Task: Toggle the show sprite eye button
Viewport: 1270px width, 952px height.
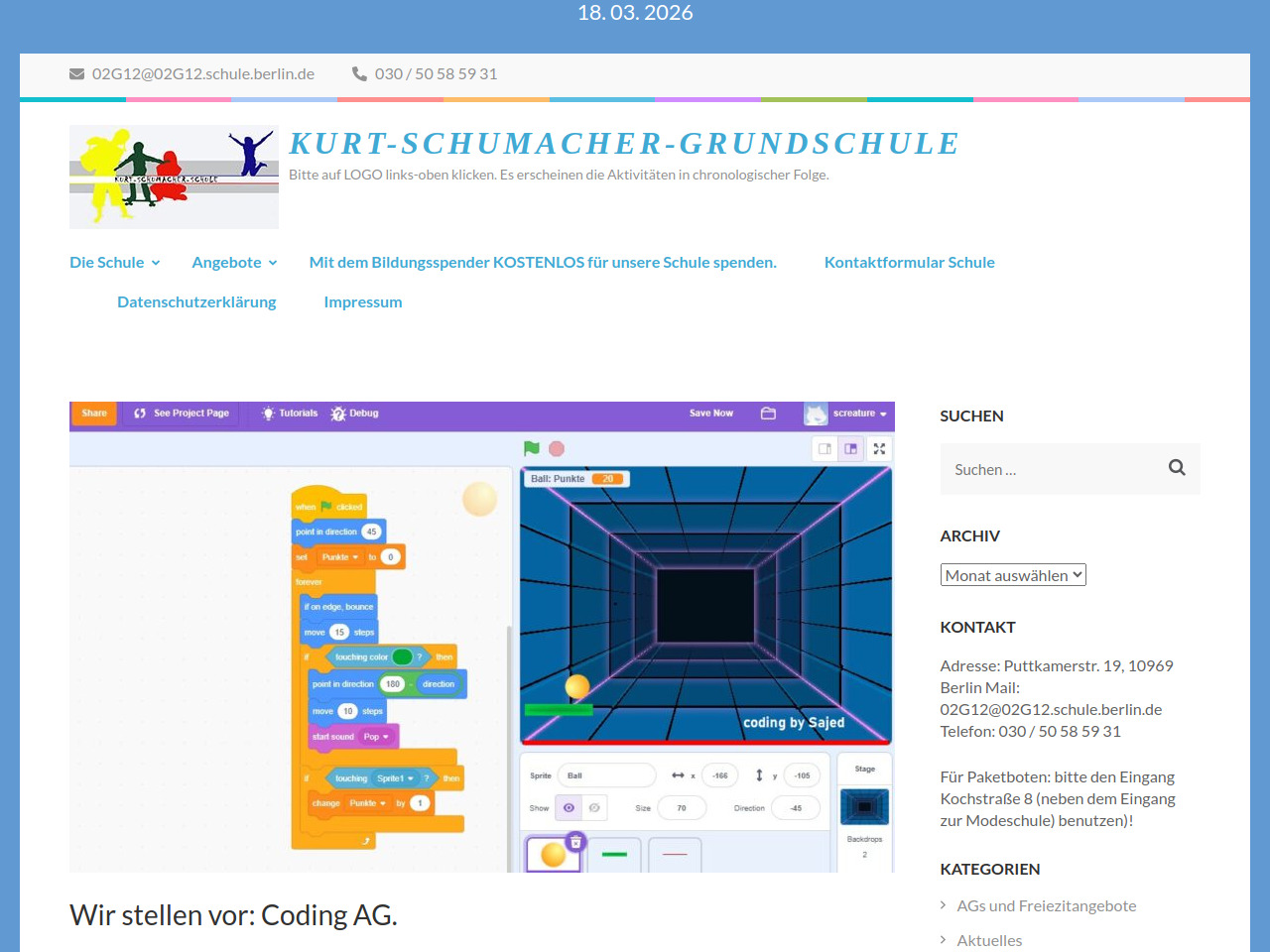Action: 569,808
